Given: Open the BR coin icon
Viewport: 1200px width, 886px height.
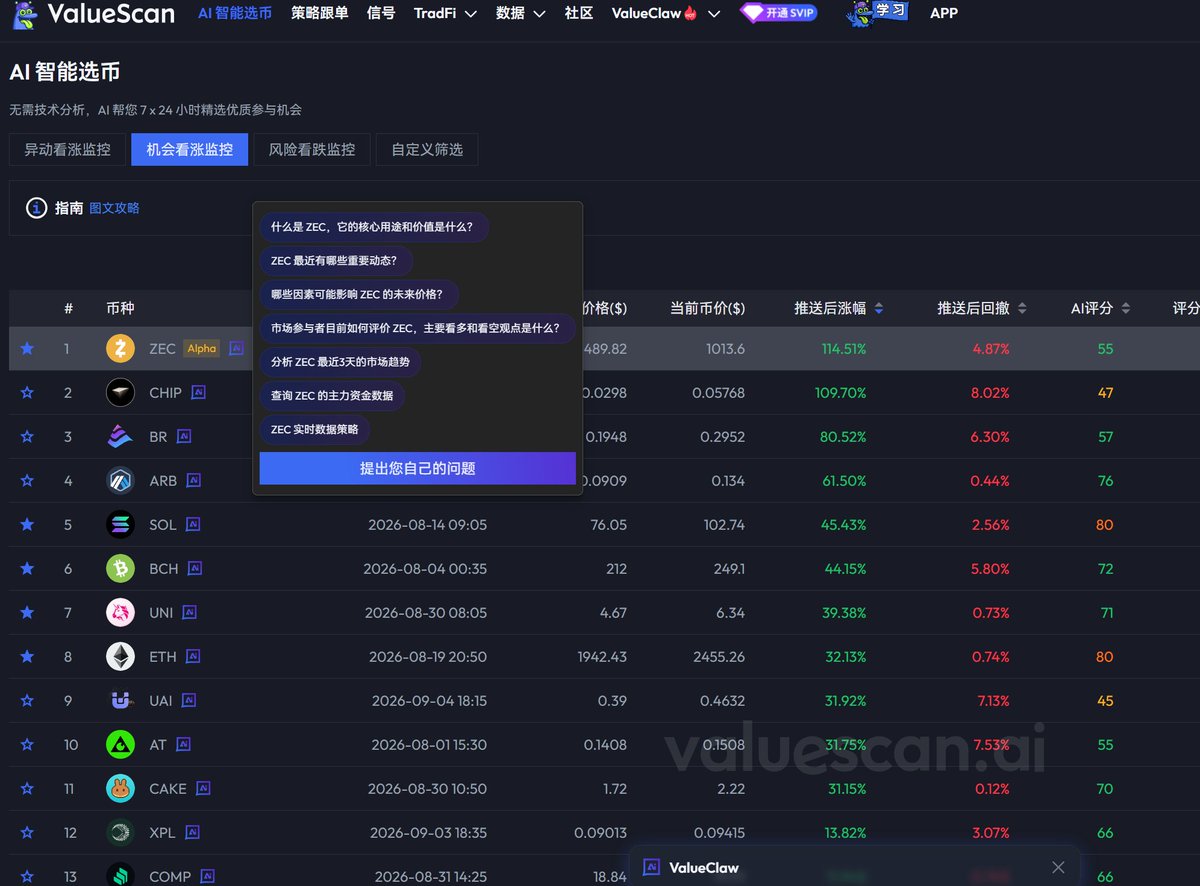Looking at the screenshot, I should (x=120, y=437).
